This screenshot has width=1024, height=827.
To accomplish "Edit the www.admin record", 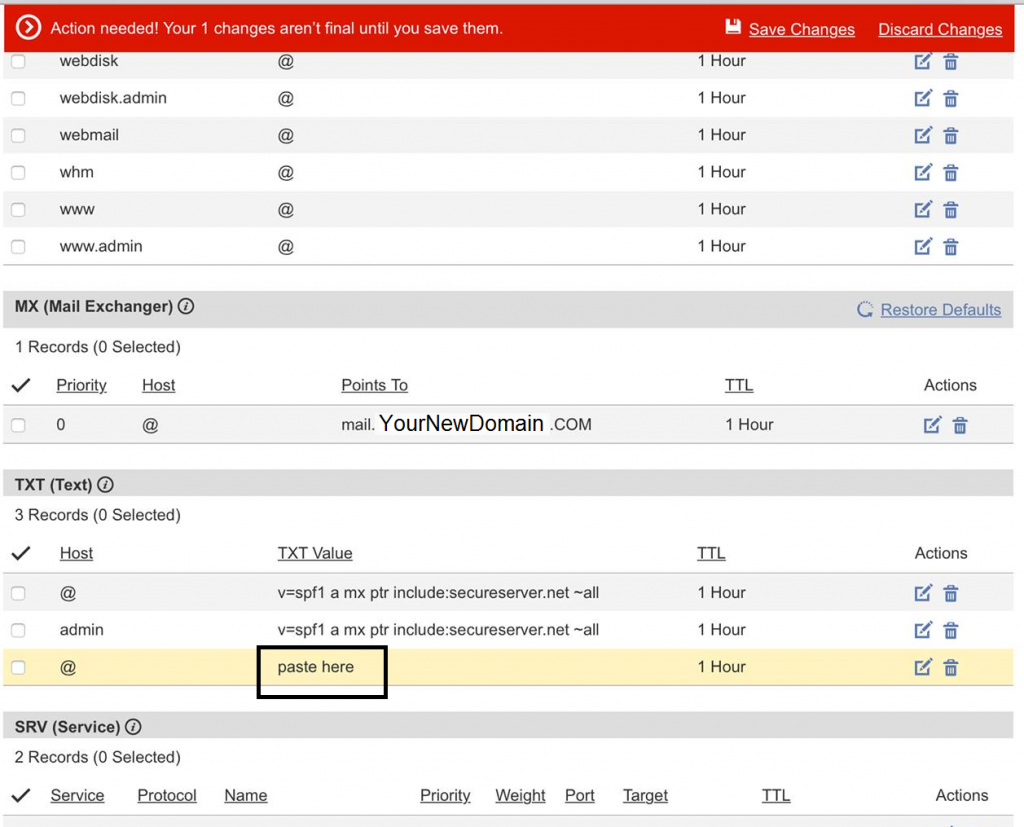I will pos(923,247).
